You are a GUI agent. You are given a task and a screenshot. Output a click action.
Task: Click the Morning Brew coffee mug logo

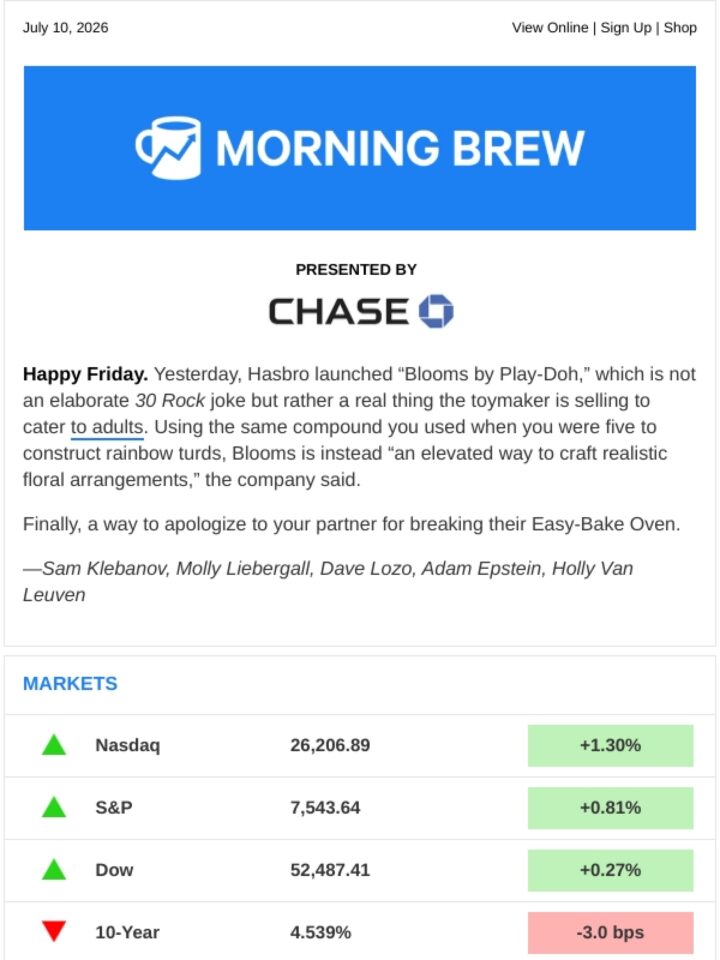168,148
